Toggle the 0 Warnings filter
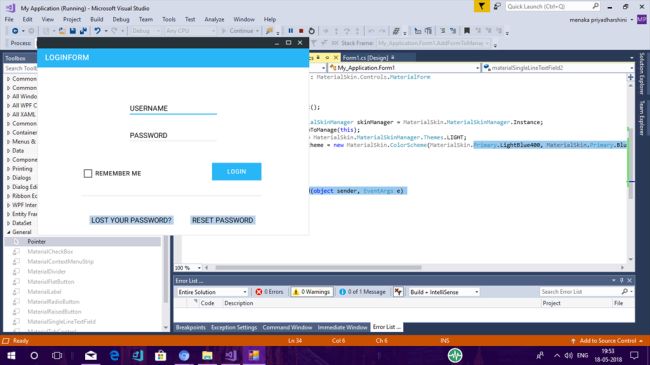The width and height of the screenshot is (650, 365). pos(311,292)
